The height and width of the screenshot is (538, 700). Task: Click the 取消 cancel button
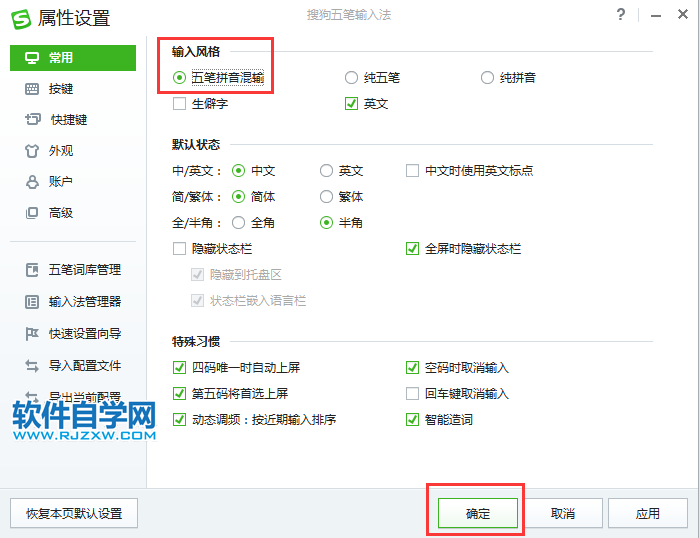(x=563, y=513)
